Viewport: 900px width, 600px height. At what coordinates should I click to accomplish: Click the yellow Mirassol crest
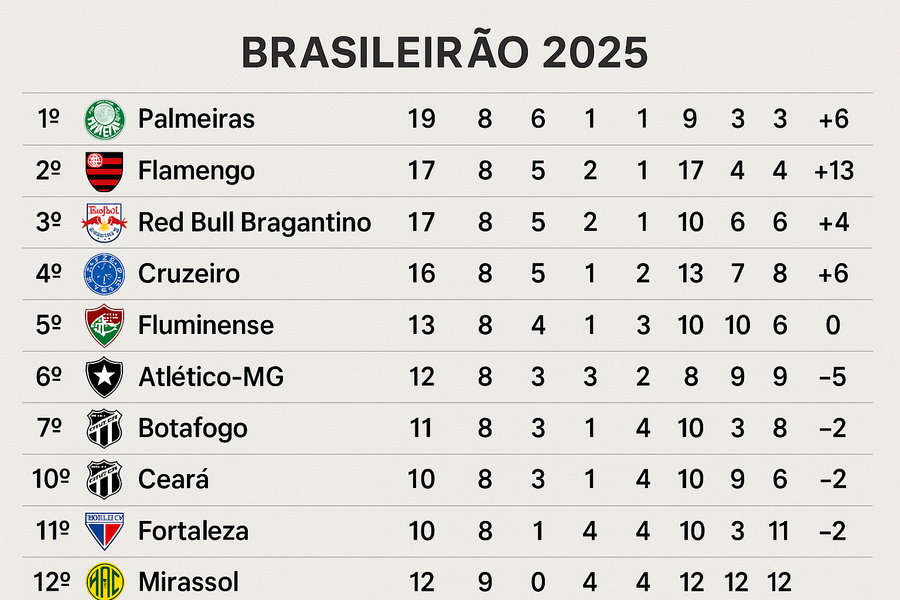tap(104, 582)
